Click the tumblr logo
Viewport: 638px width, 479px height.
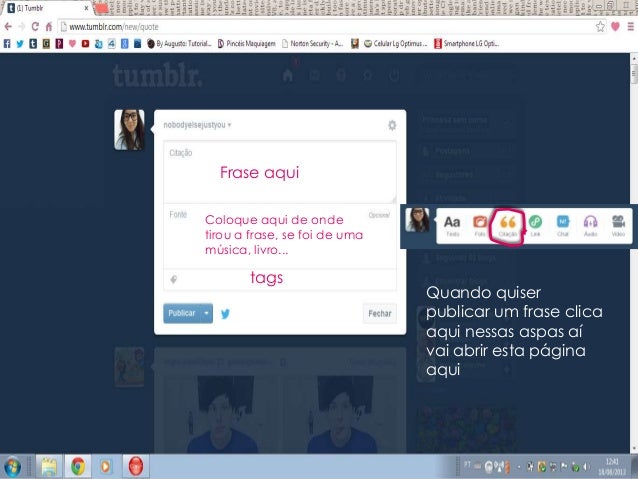[157, 75]
